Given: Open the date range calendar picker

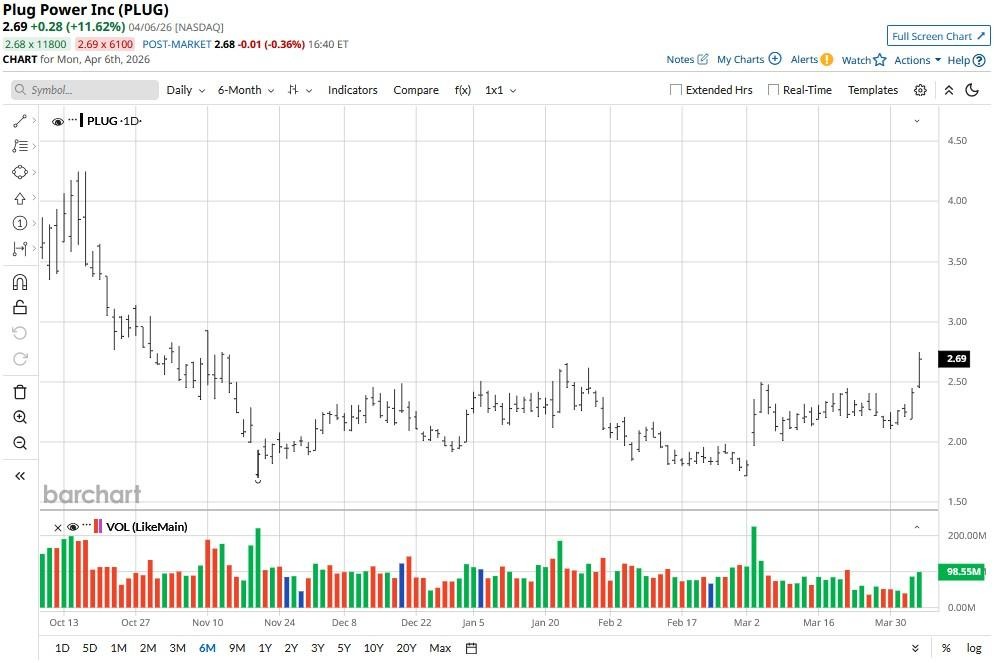Looking at the screenshot, I should [471, 648].
